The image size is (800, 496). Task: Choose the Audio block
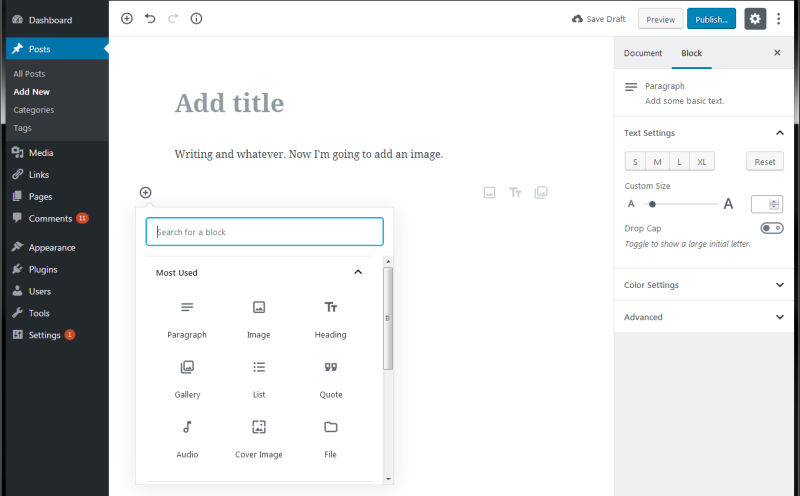click(187, 439)
